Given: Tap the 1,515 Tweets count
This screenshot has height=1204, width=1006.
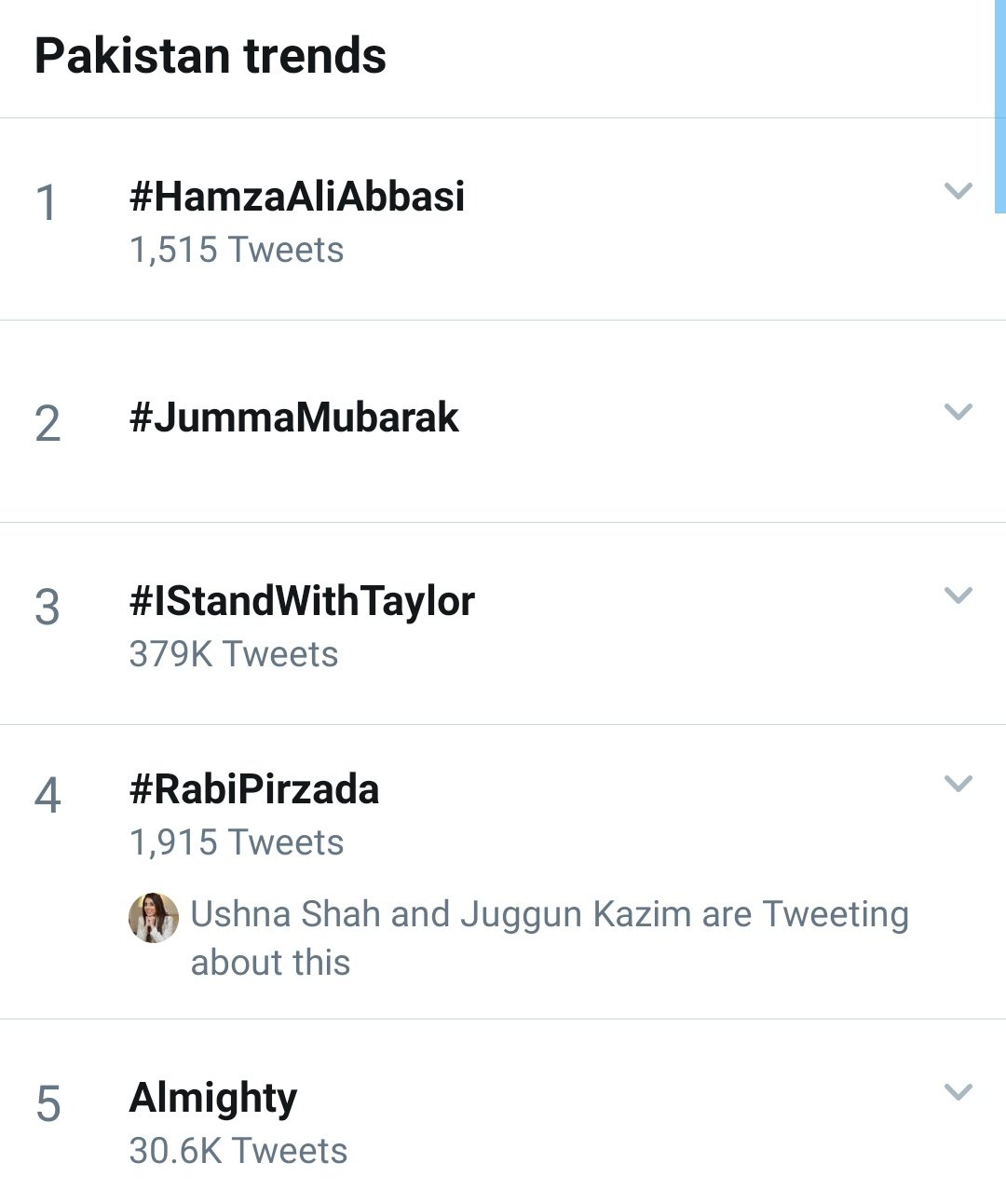Looking at the screenshot, I should click(237, 250).
